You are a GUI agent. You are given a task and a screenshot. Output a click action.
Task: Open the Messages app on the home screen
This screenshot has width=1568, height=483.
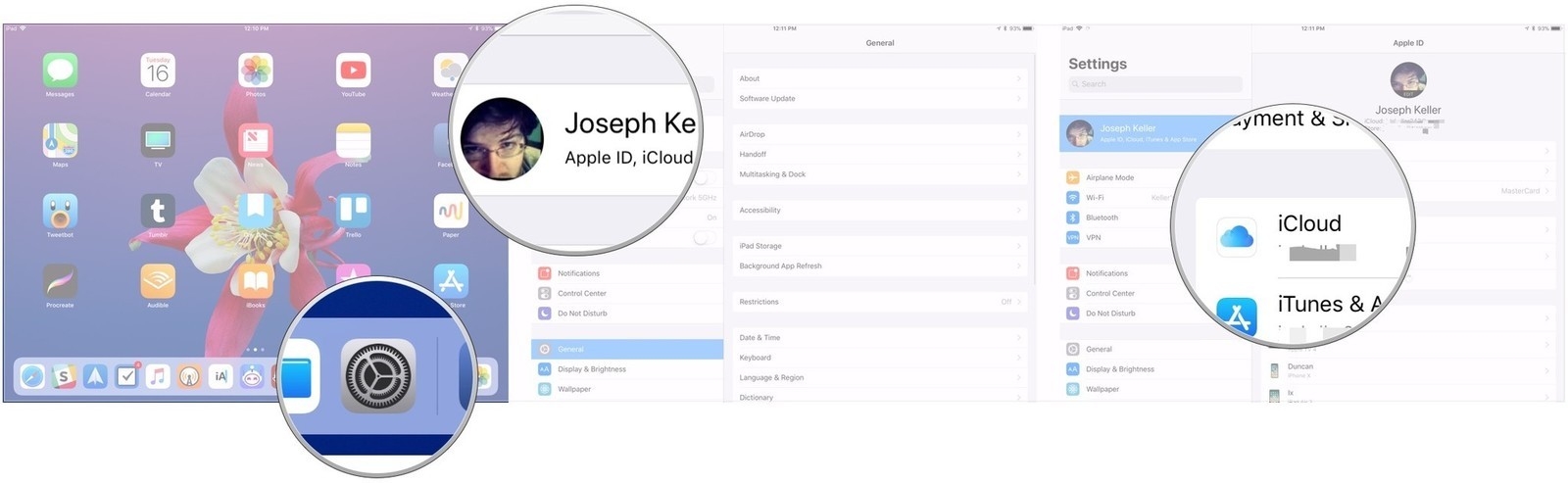[60, 71]
